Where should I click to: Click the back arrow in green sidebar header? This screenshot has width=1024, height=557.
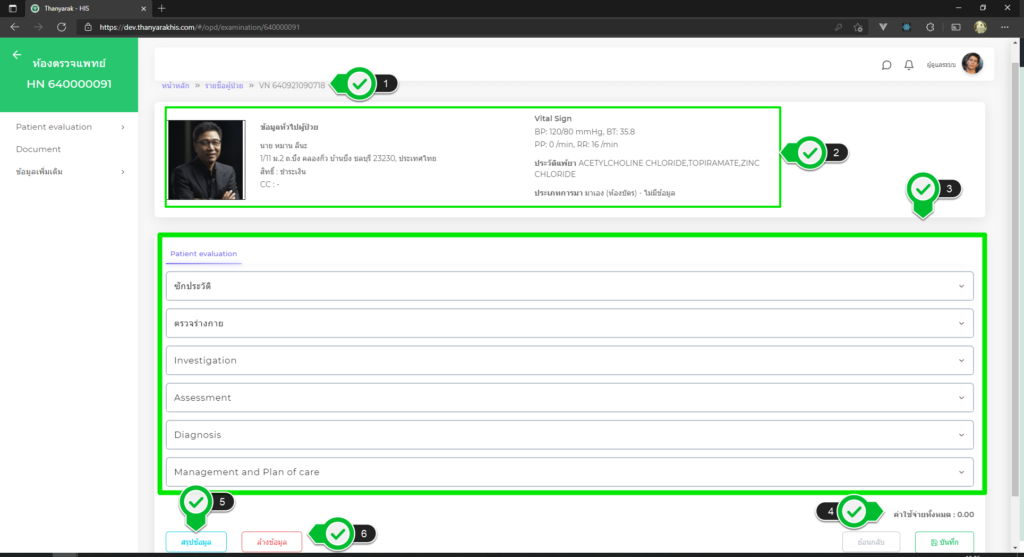pos(17,55)
